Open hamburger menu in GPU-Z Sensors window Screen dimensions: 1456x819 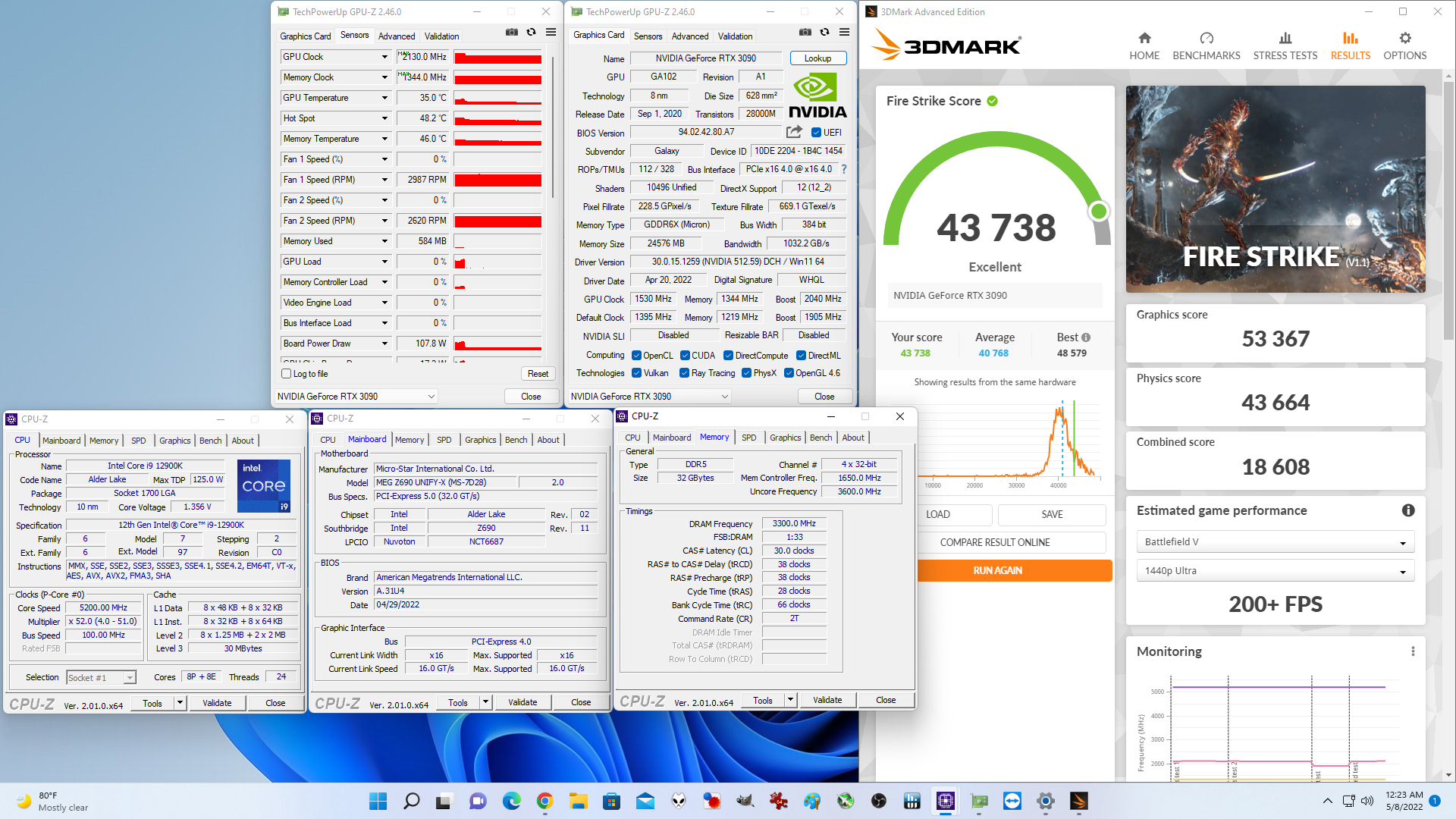coord(551,33)
